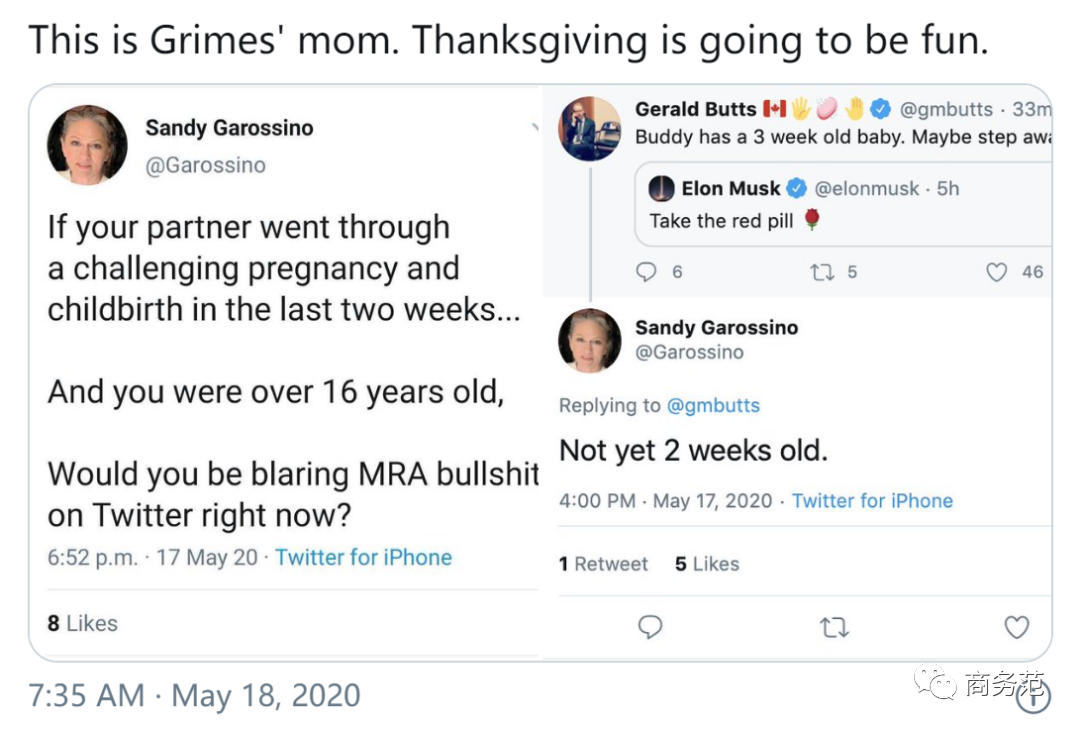The image size is (1080, 732).
Task: Click the info icon beside the tweet date
Action: click(x=1033, y=697)
